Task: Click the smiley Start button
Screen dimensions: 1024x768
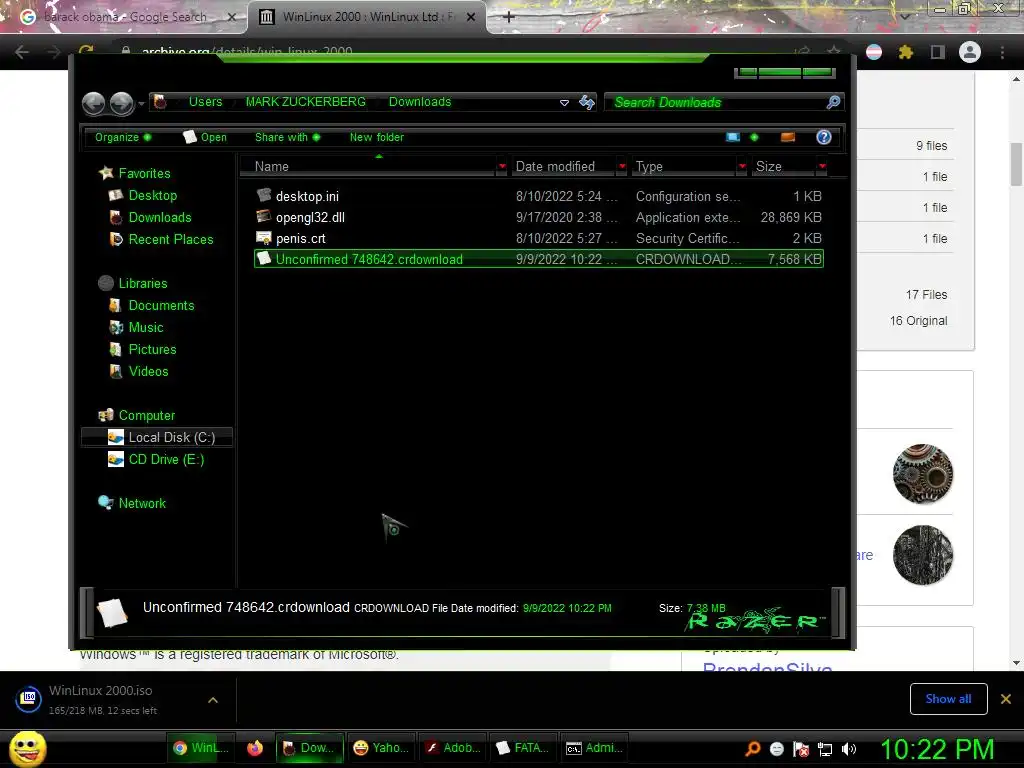Action: click(x=27, y=748)
